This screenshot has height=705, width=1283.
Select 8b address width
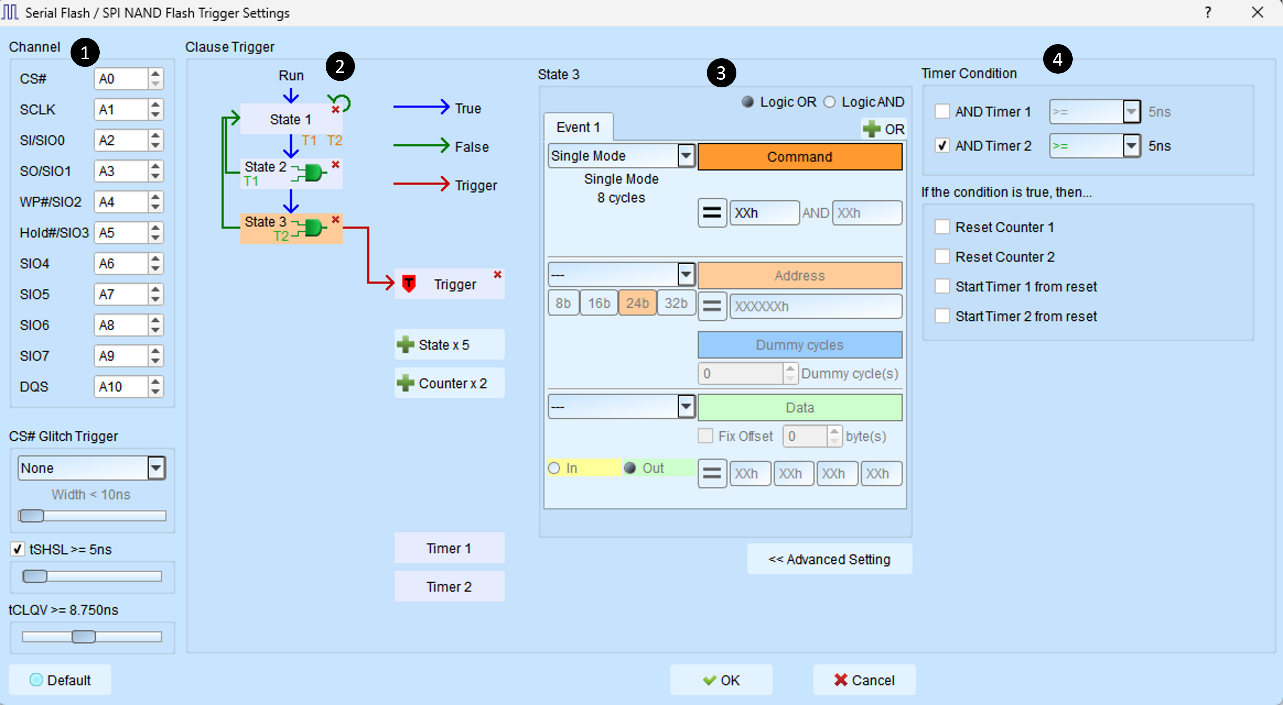(x=563, y=303)
